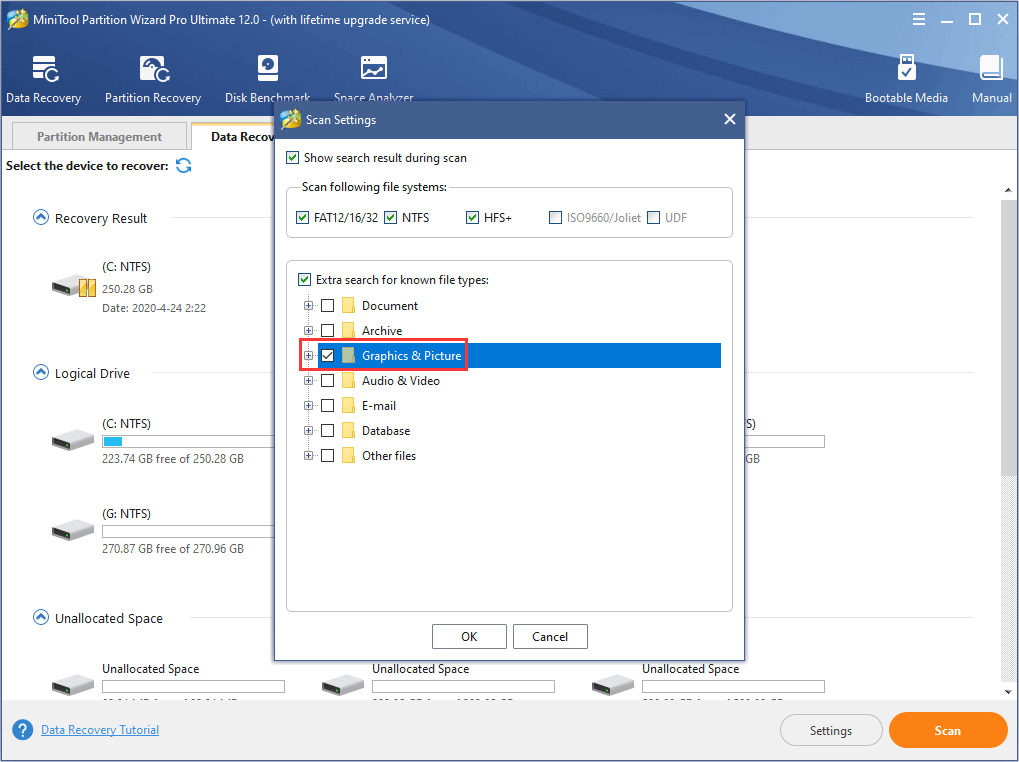The image size is (1019, 762).
Task: Click the scrollbar up arrow
Action: click(1008, 190)
